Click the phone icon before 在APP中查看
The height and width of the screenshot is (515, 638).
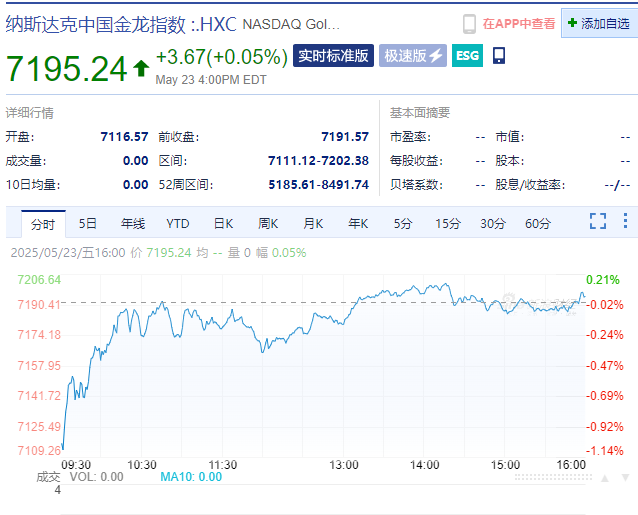pyautogui.click(x=469, y=24)
